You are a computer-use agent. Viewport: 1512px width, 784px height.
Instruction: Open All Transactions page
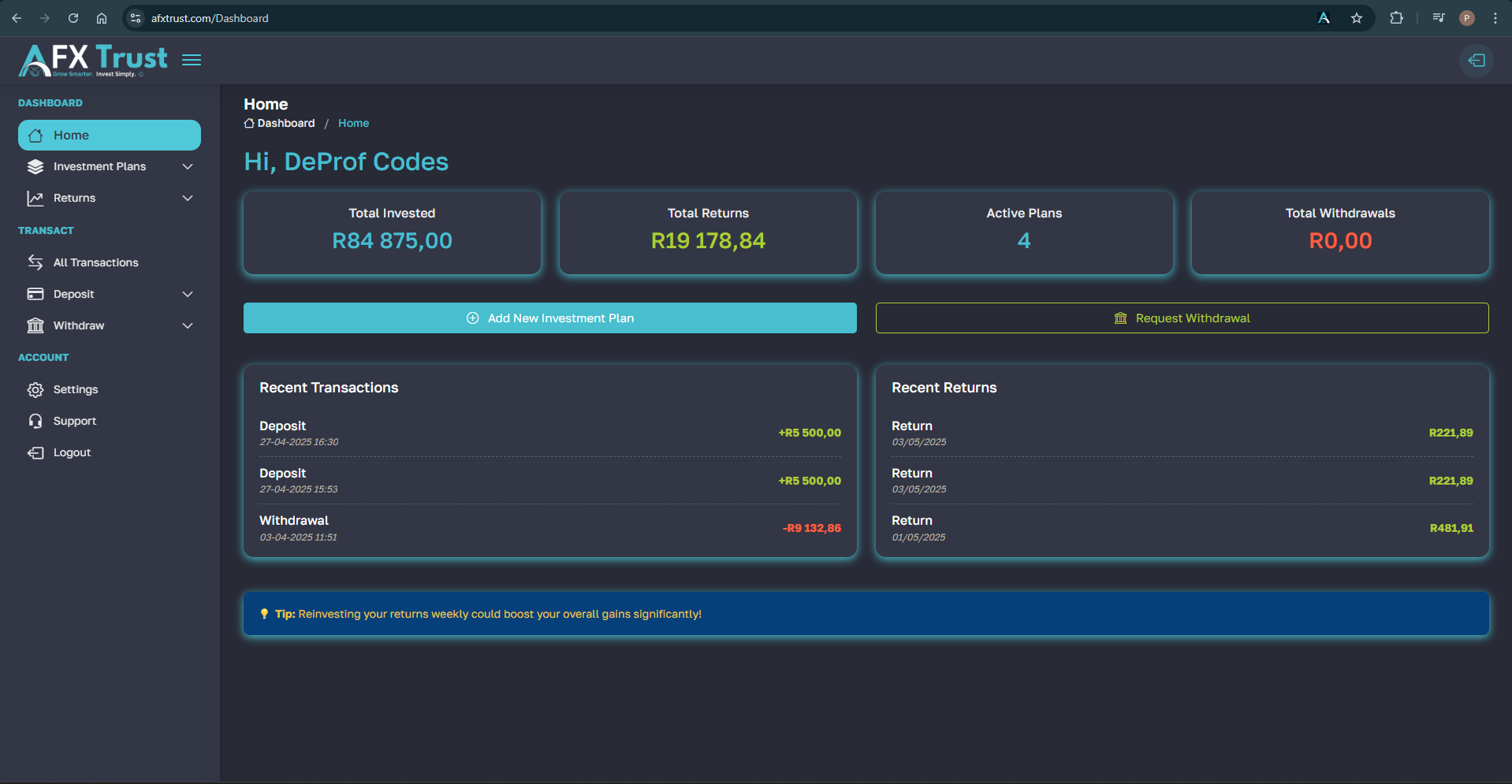click(x=95, y=262)
